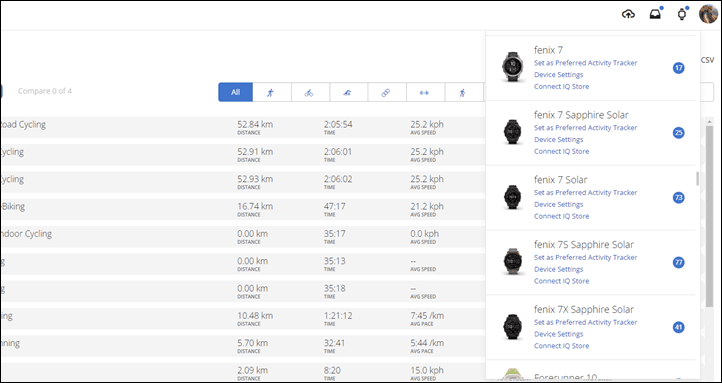
Task: Click the 32:41 time value
Action: (x=334, y=343)
